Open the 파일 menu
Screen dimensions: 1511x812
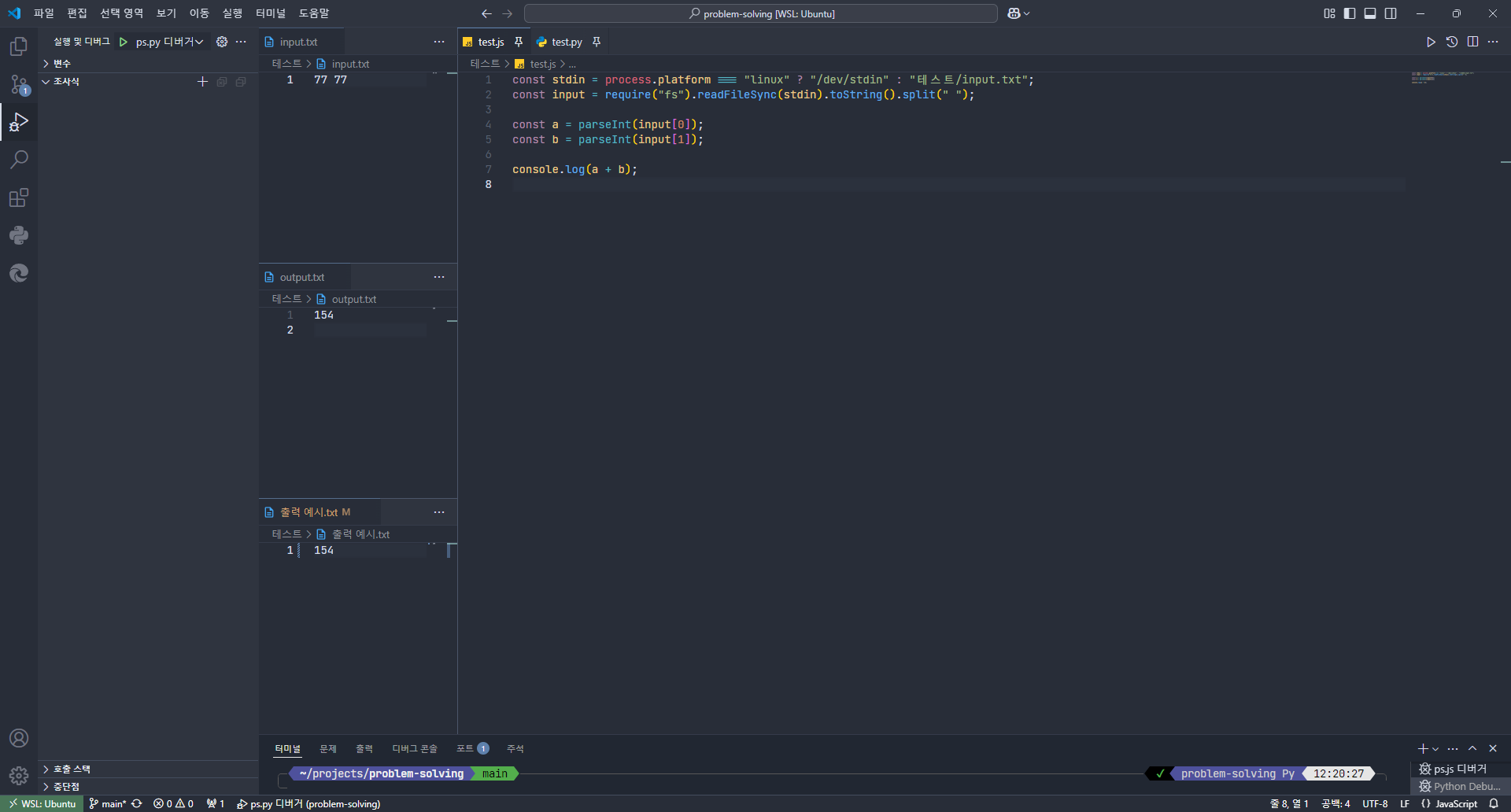(44, 13)
